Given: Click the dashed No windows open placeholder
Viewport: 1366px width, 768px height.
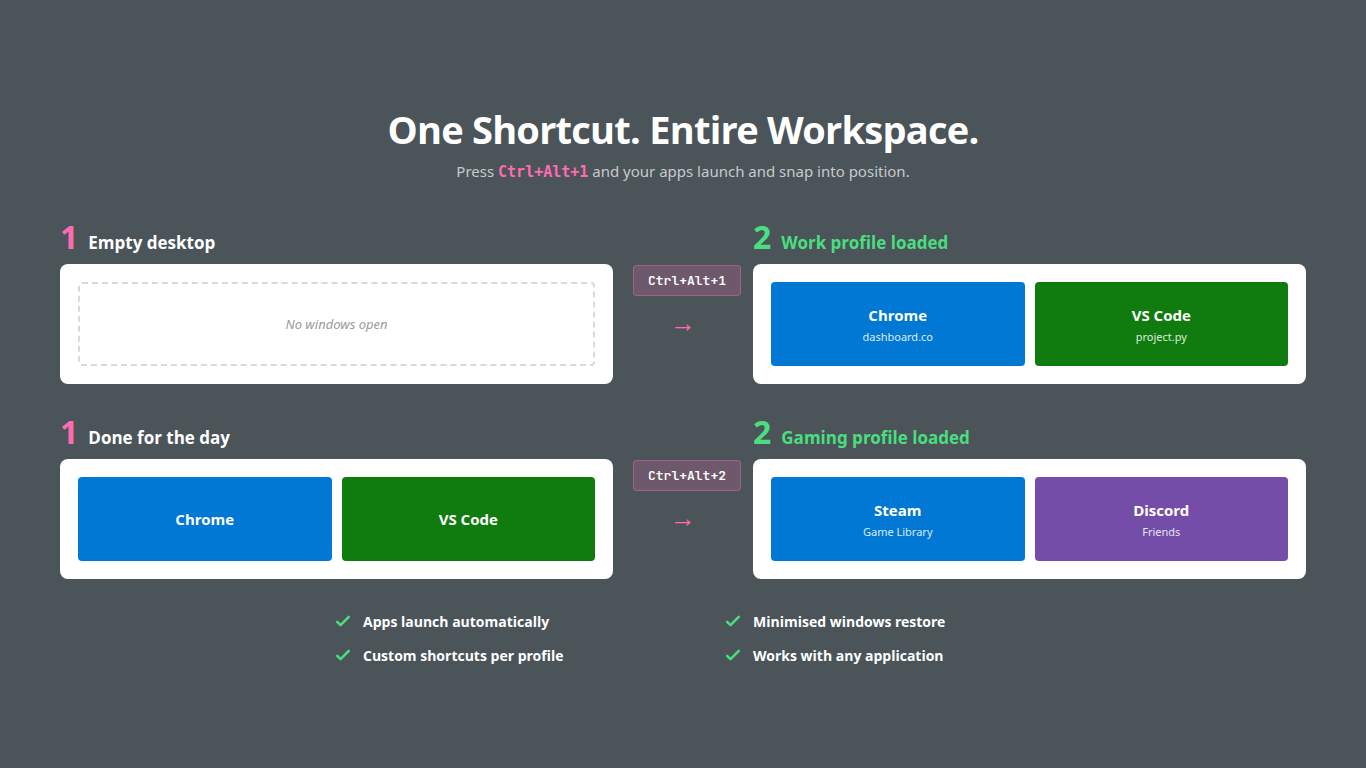Looking at the screenshot, I should click(335, 324).
